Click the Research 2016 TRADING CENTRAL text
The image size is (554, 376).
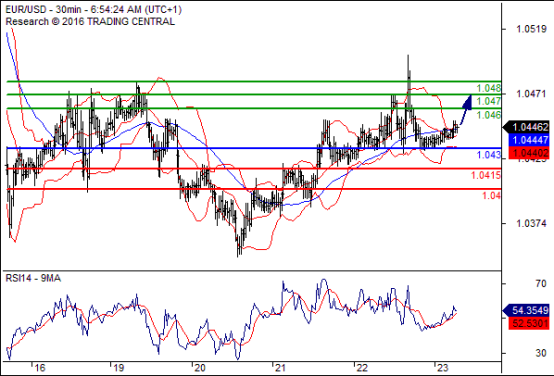coord(90,22)
